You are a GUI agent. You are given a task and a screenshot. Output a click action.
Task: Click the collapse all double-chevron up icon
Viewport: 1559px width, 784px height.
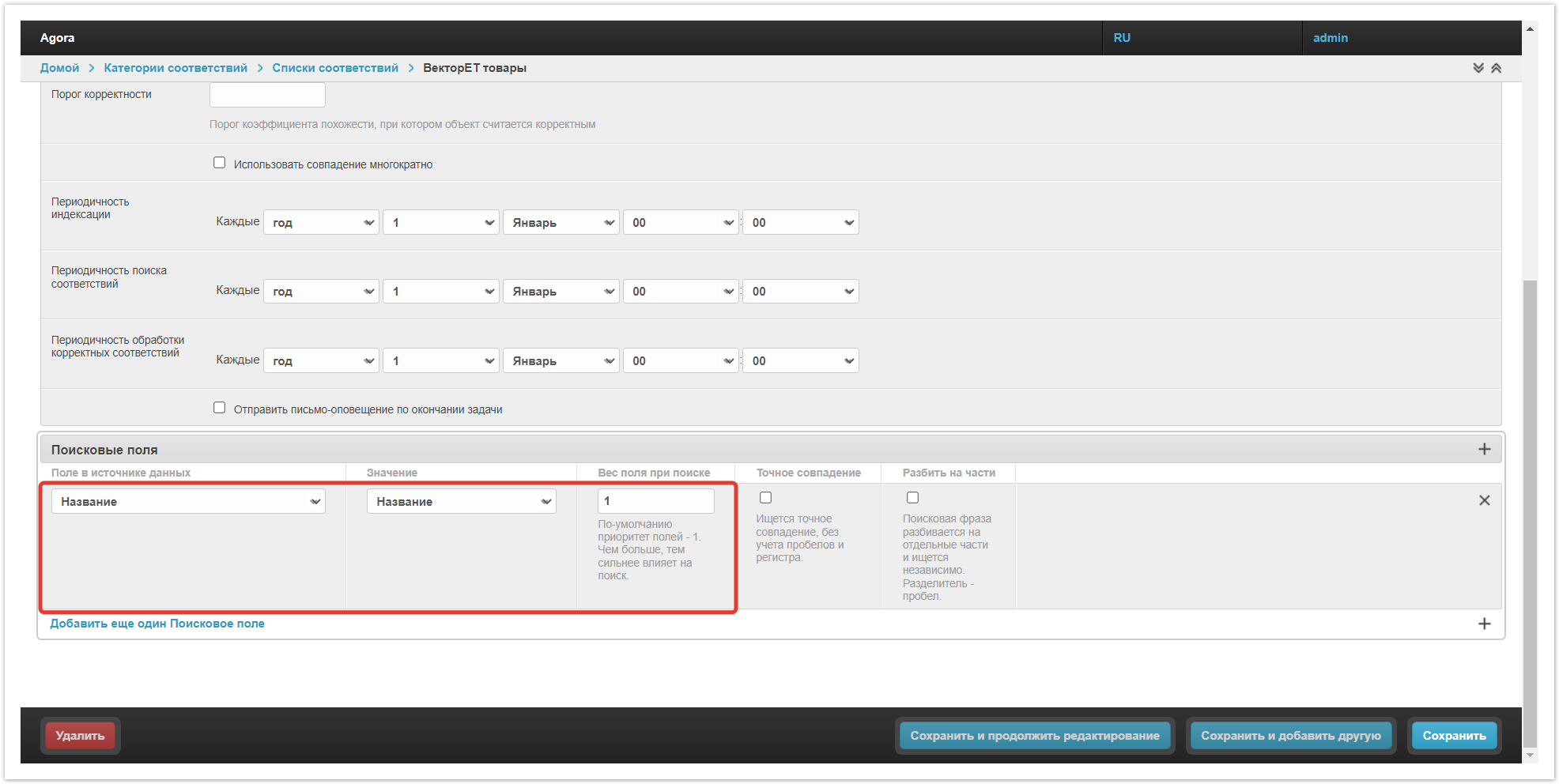coord(1496,68)
